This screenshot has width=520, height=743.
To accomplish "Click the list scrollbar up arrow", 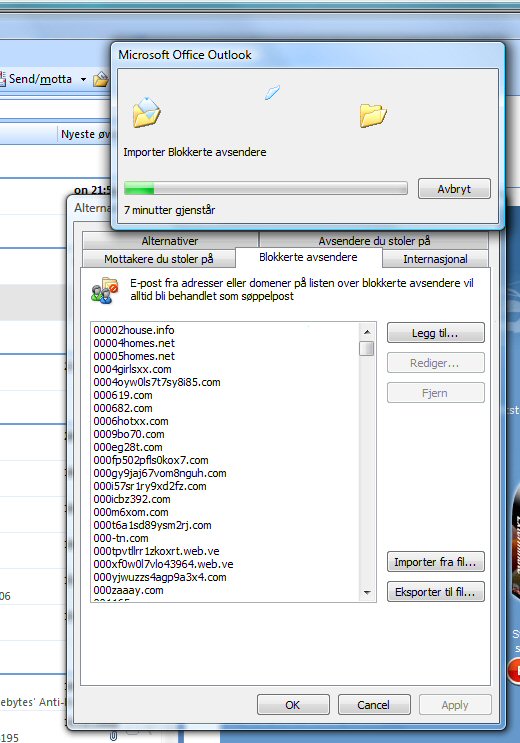I will [x=367, y=331].
